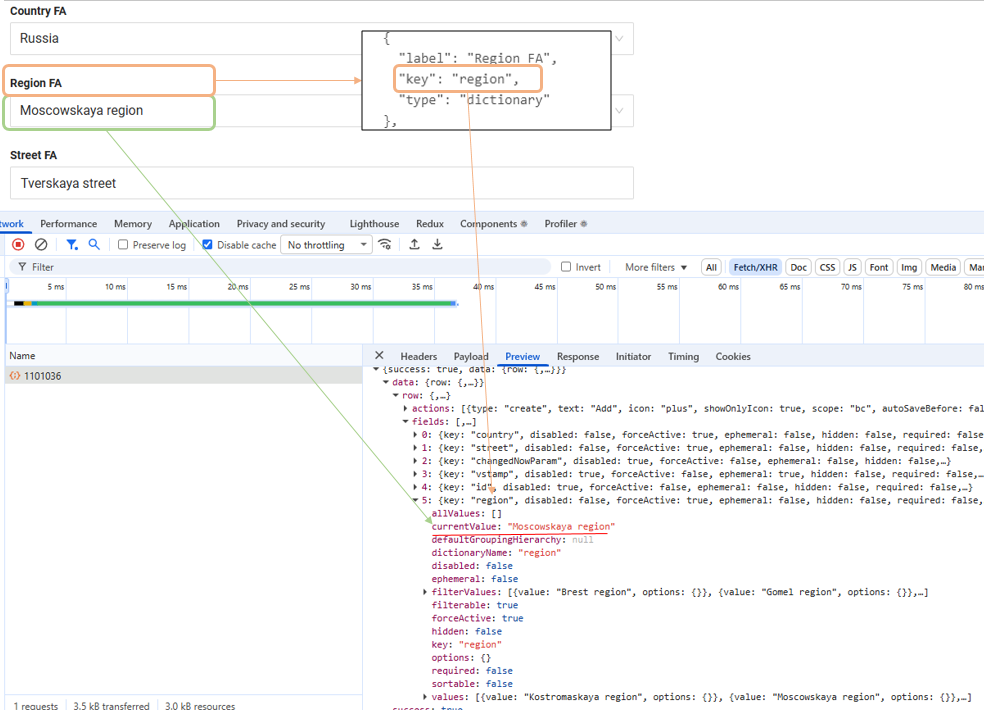Open the More filters dropdown
This screenshot has height=710, width=984.
[x=656, y=267]
